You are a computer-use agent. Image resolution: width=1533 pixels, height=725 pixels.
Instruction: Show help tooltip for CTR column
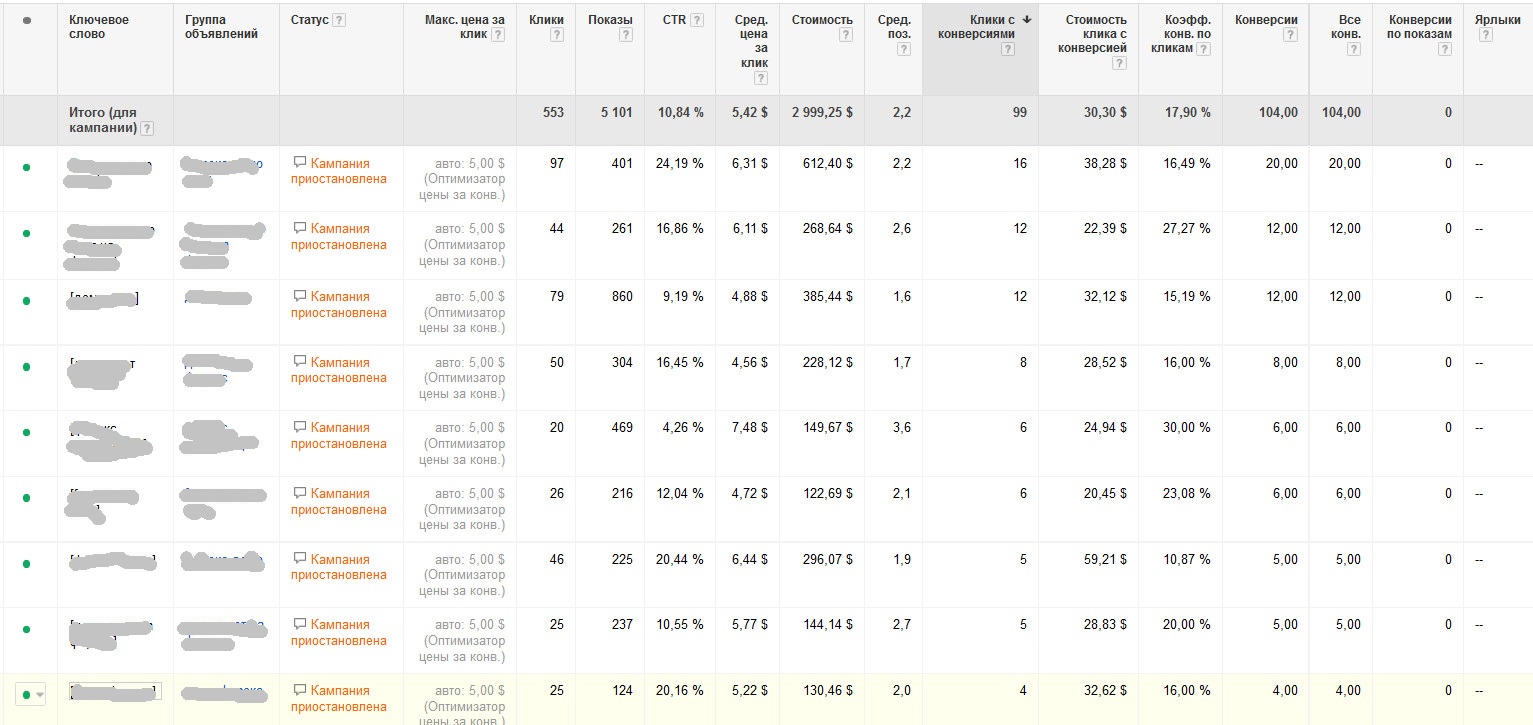click(697, 20)
